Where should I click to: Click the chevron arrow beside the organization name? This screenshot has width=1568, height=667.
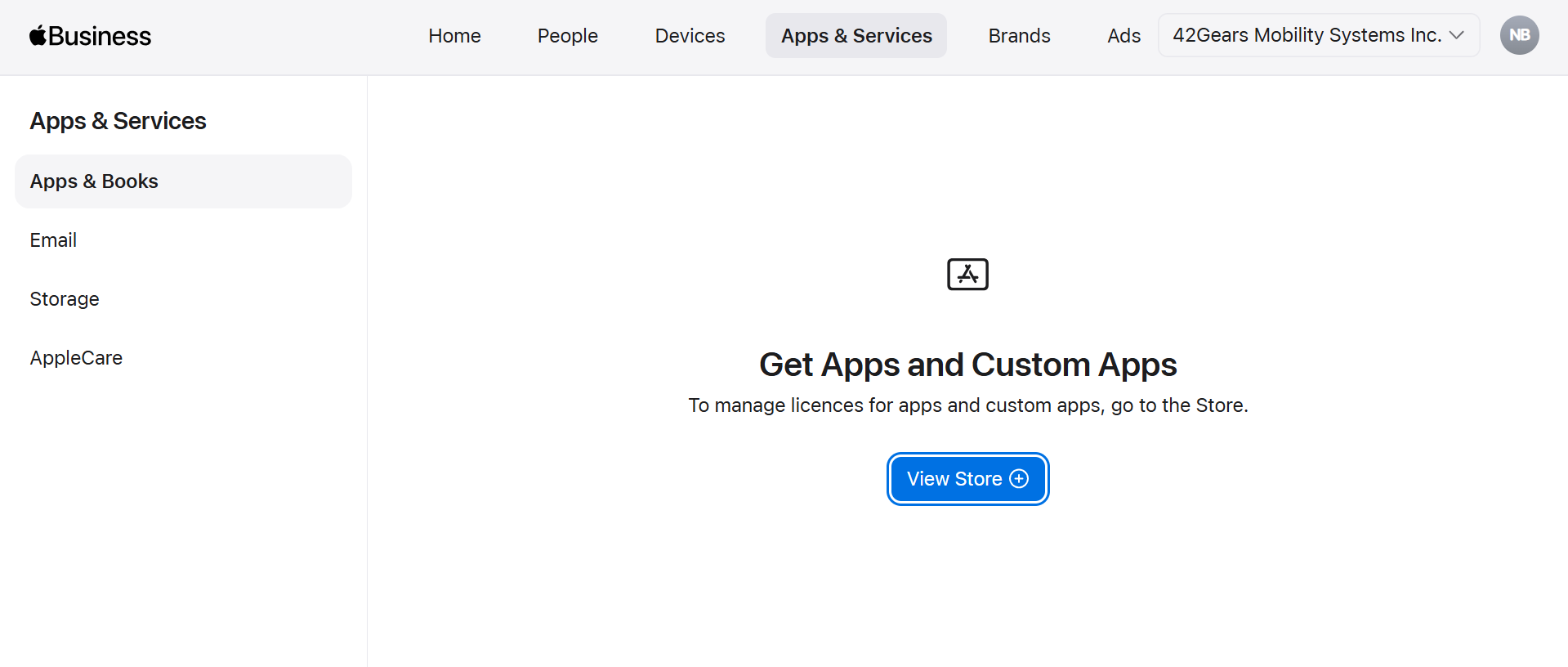(x=1456, y=35)
